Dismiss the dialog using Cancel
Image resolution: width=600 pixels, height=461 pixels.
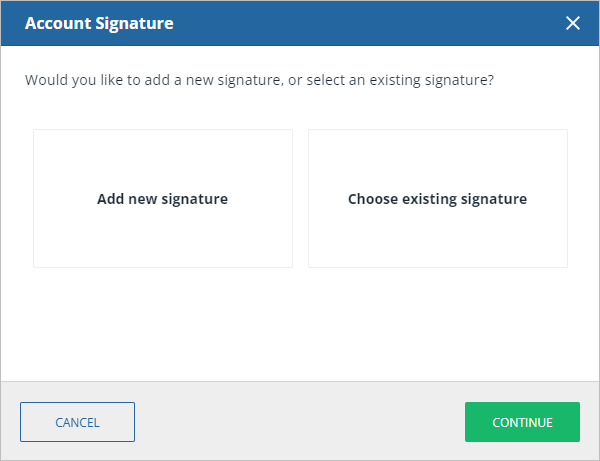(77, 422)
